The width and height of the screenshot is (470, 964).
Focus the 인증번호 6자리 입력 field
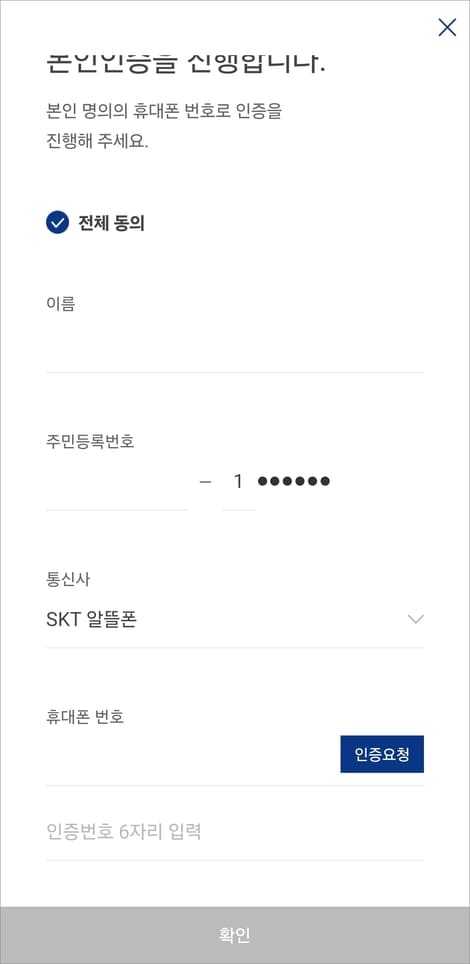[x=235, y=832]
